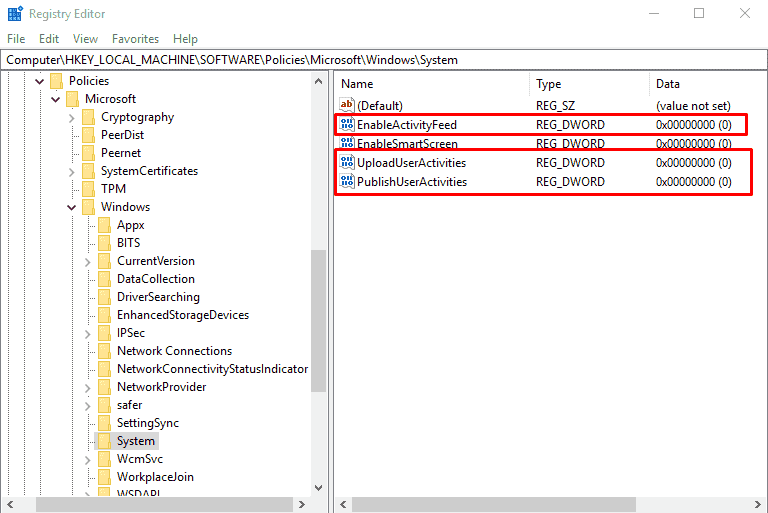Click the values pane scroll right arrow
The width and height of the screenshot is (768, 513).
click(x=757, y=504)
